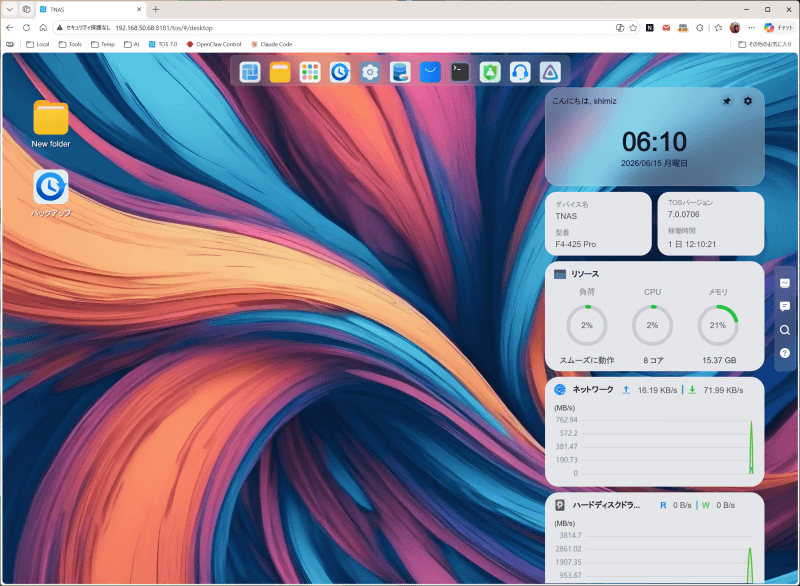
Task: Open the desktop widget layout icon
Action: [250, 72]
